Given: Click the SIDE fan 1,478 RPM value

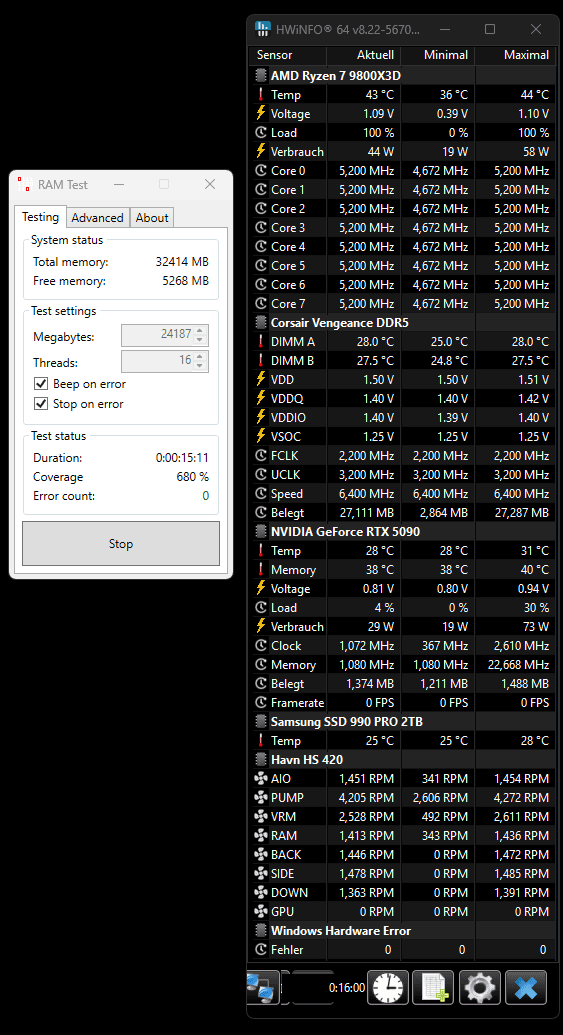Looking at the screenshot, I should (x=366, y=873).
